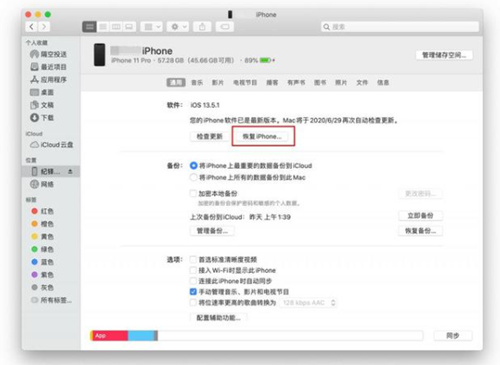Select the green tag (绿色)

[42, 249]
